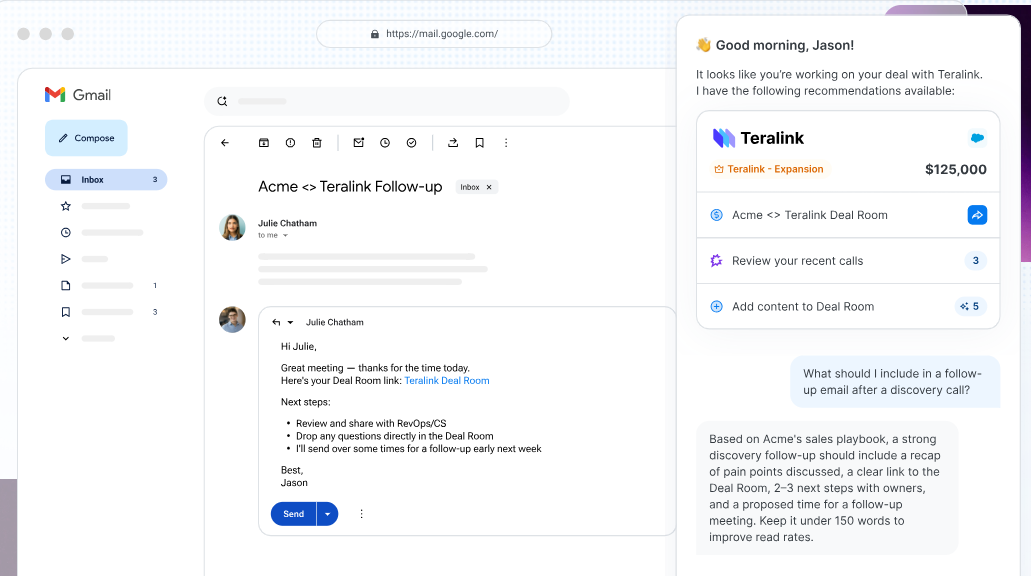Click the follow-up email question bubble
1031x576 pixels.
pos(895,381)
